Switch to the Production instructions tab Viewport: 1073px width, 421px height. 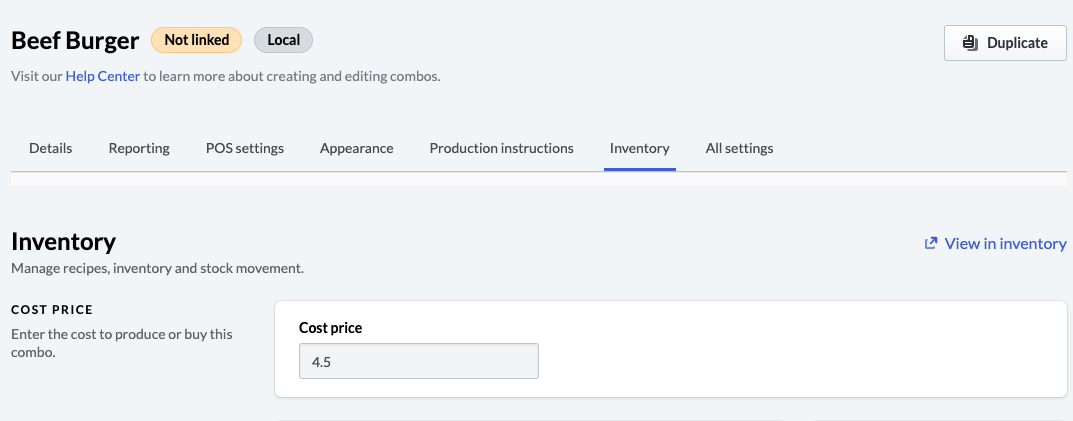(x=501, y=148)
